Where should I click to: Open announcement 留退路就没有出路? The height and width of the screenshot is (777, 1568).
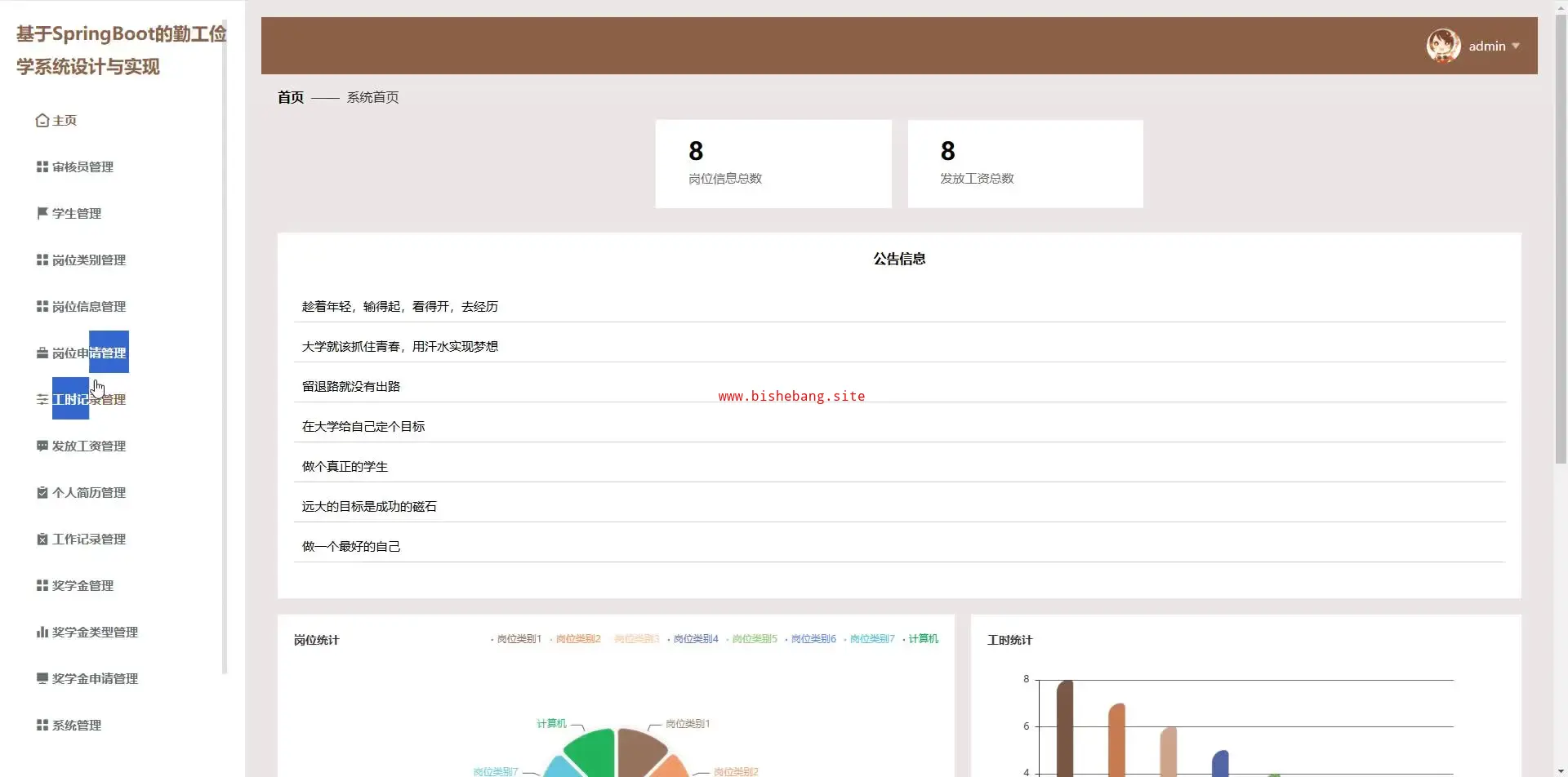pyautogui.click(x=899, y=387)
